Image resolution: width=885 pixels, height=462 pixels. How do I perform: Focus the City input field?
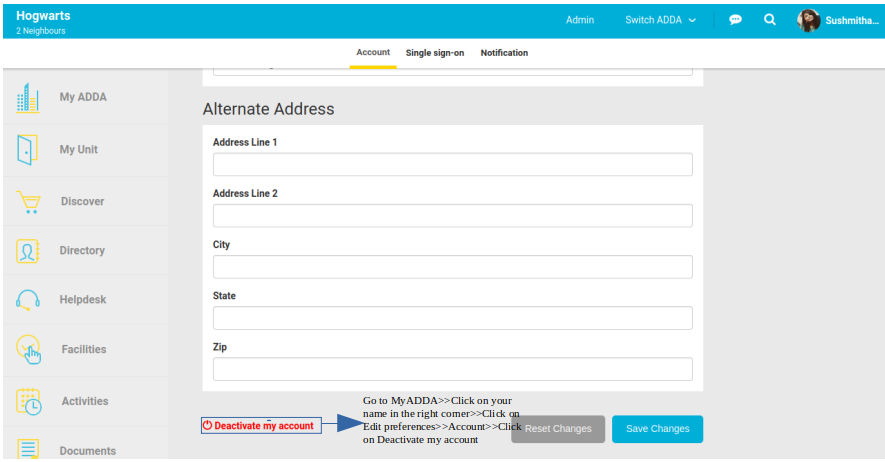453,267
